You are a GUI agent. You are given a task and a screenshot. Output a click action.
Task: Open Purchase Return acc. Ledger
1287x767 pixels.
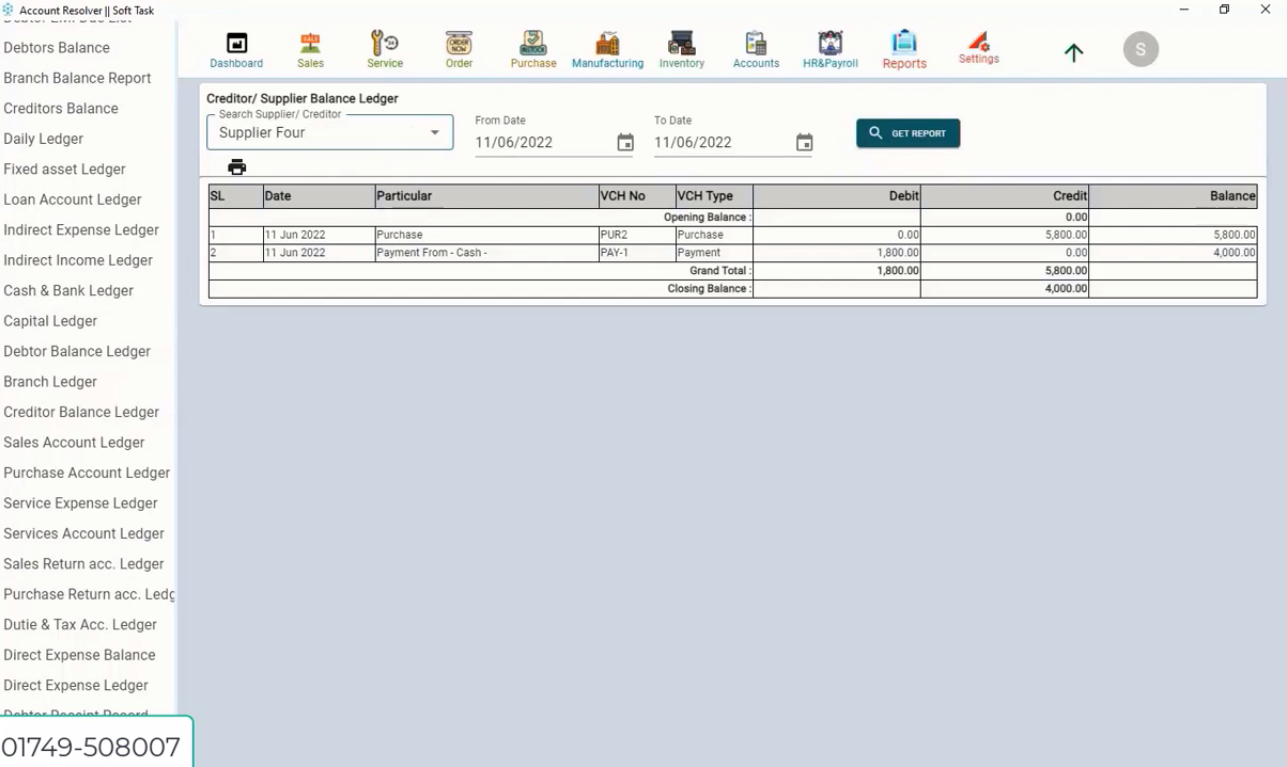[88, 593]
